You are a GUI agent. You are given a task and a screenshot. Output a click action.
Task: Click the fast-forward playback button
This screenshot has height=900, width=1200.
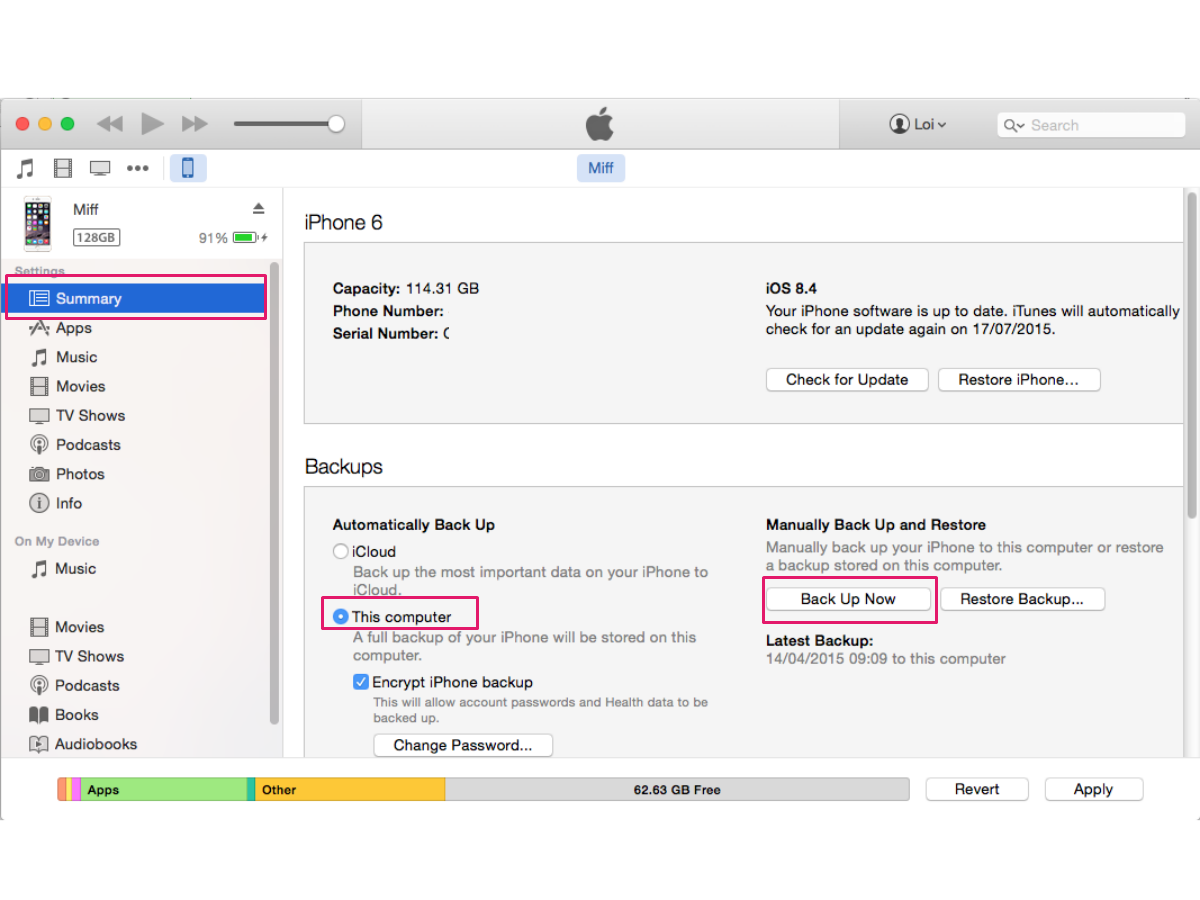point(195,124)
